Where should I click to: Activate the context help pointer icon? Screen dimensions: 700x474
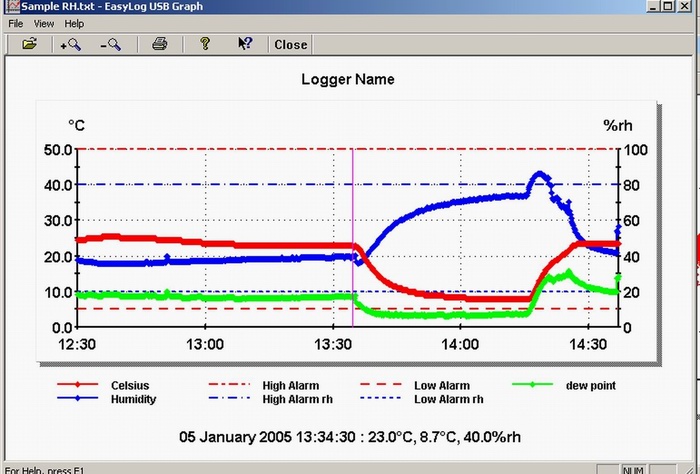click(245, 44)
